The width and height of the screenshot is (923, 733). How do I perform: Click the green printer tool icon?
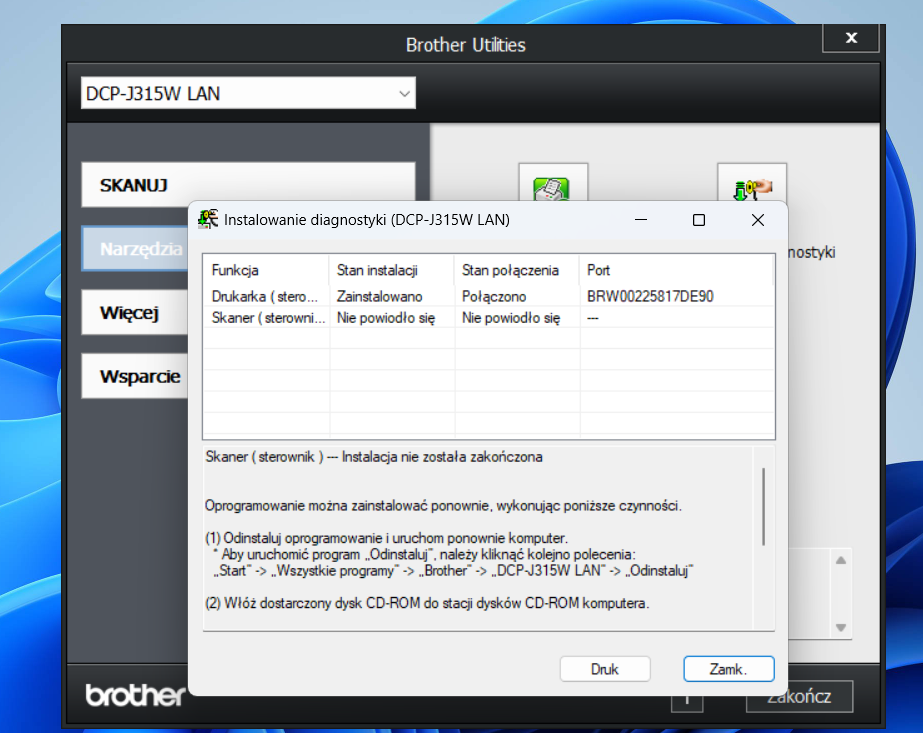pos(552,185)
